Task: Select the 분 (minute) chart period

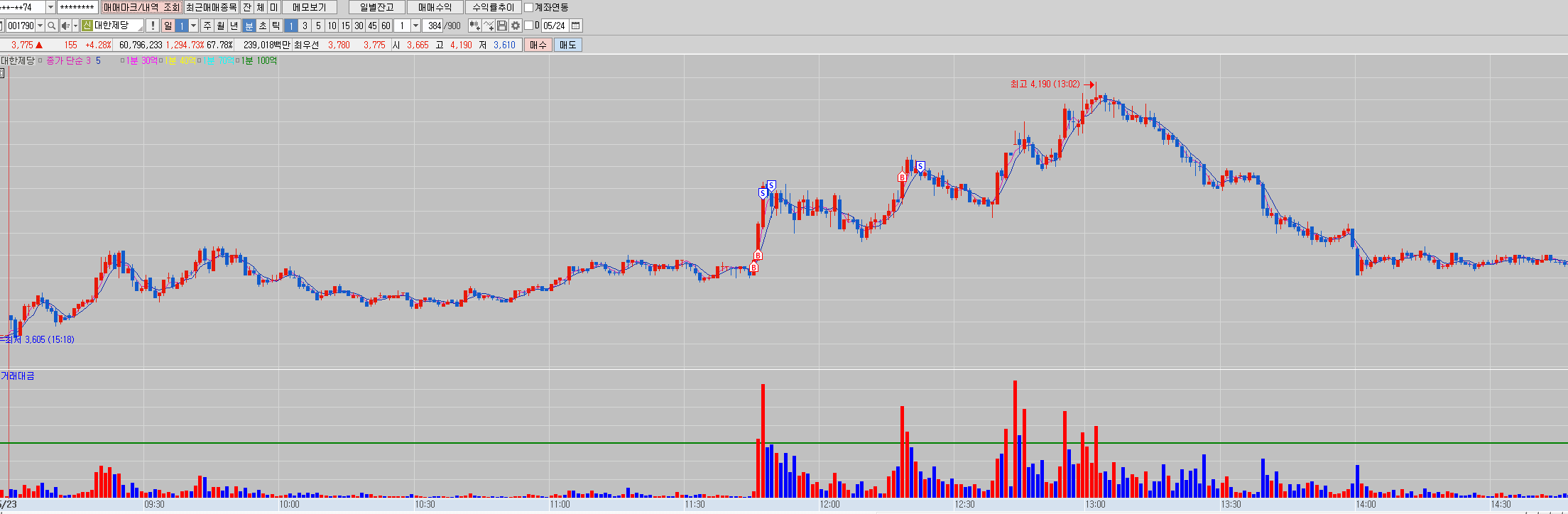Action: (249, 26)
